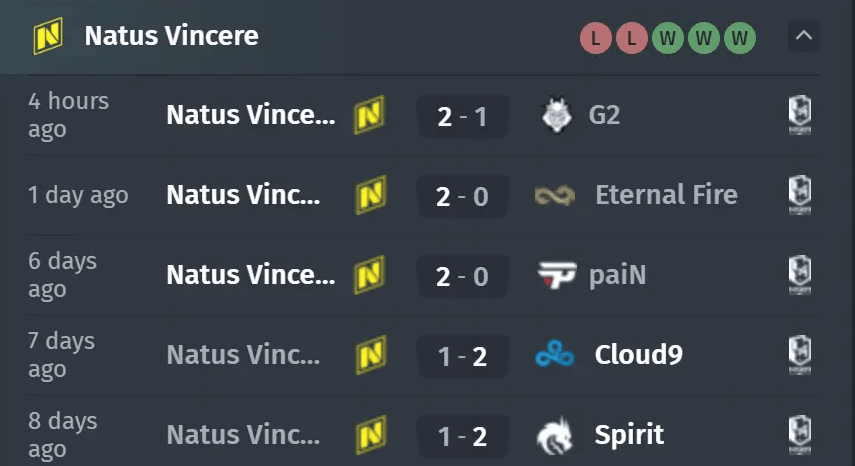Click the Spirit team name
Viewport: 855px width, 466px height.
point(629,434)
